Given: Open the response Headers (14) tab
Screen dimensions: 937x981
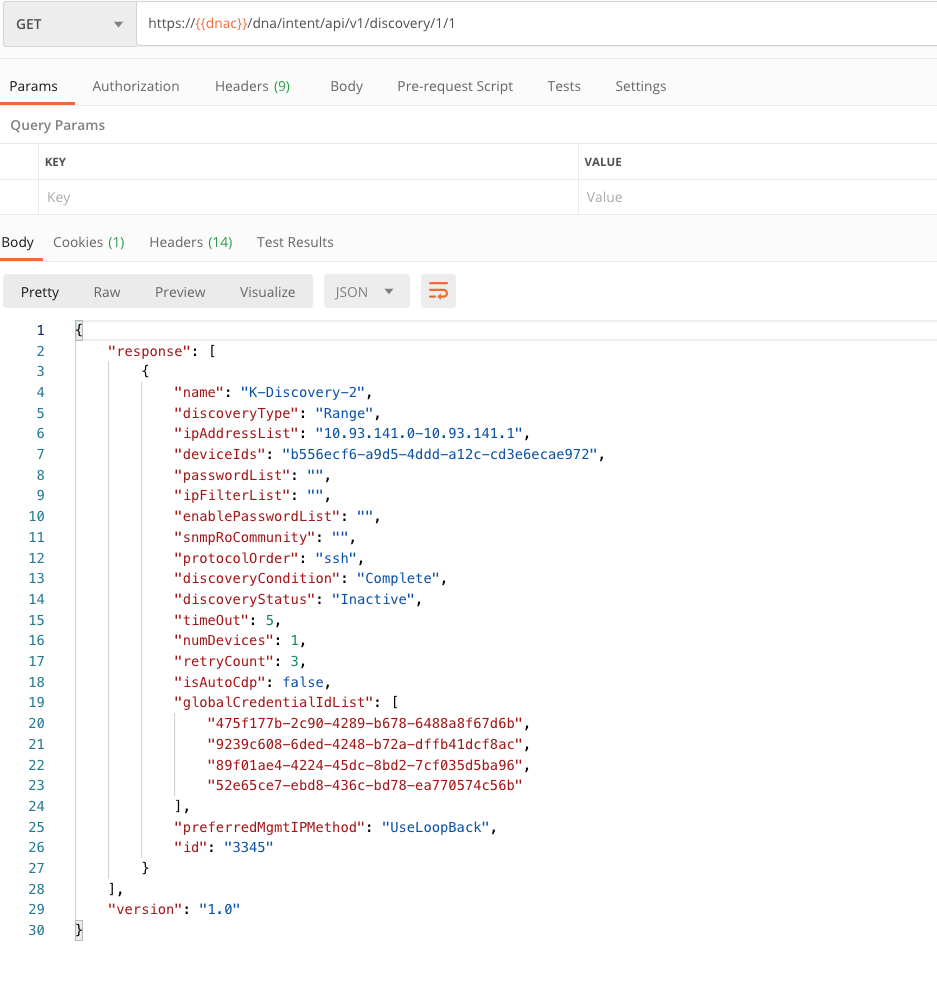Looking at the screenshot, I should point(190,242).
